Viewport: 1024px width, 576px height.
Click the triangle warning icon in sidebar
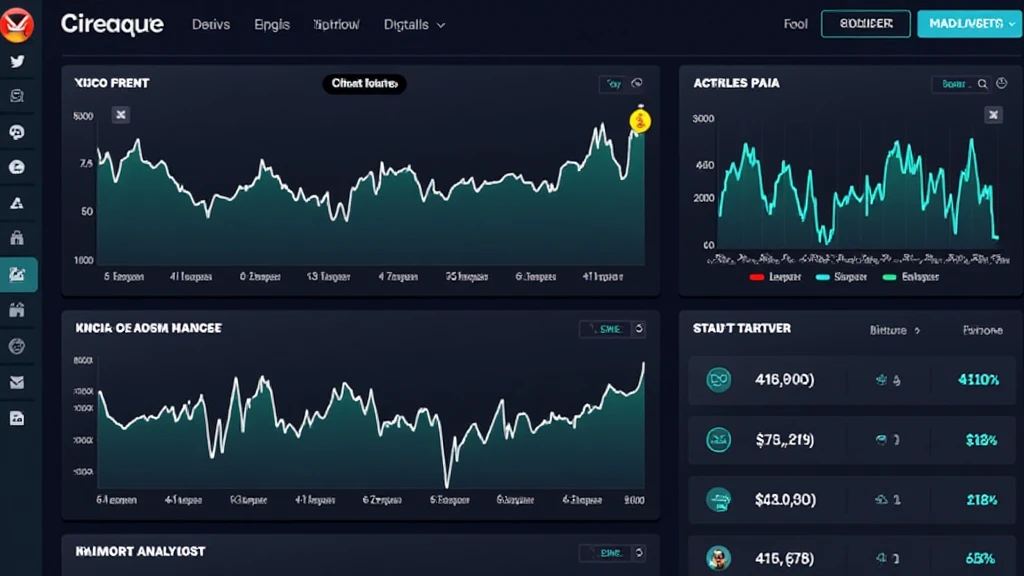[18, 203]
